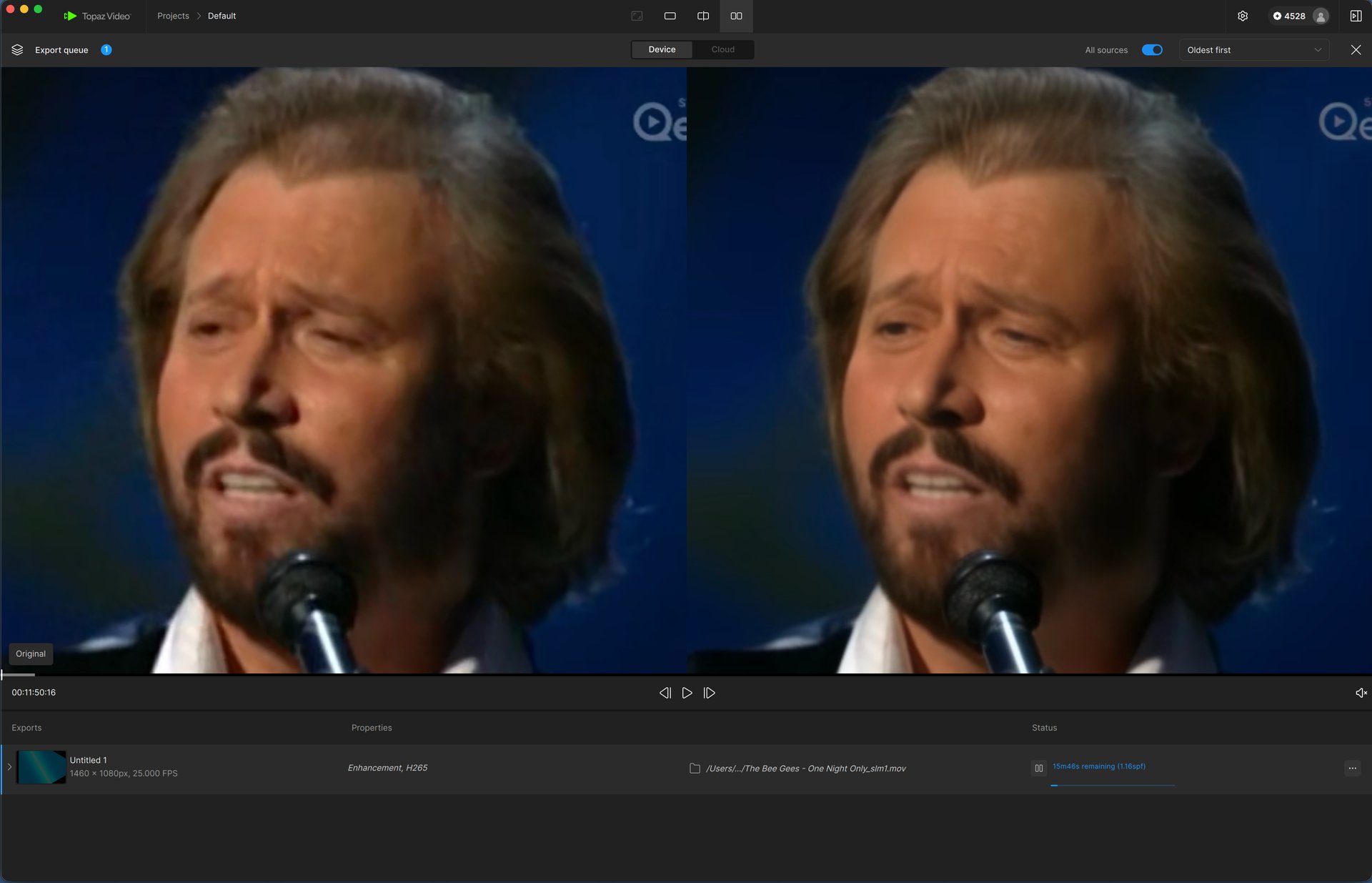Toggle the right sidebar panel icon

pos(1356,16)
